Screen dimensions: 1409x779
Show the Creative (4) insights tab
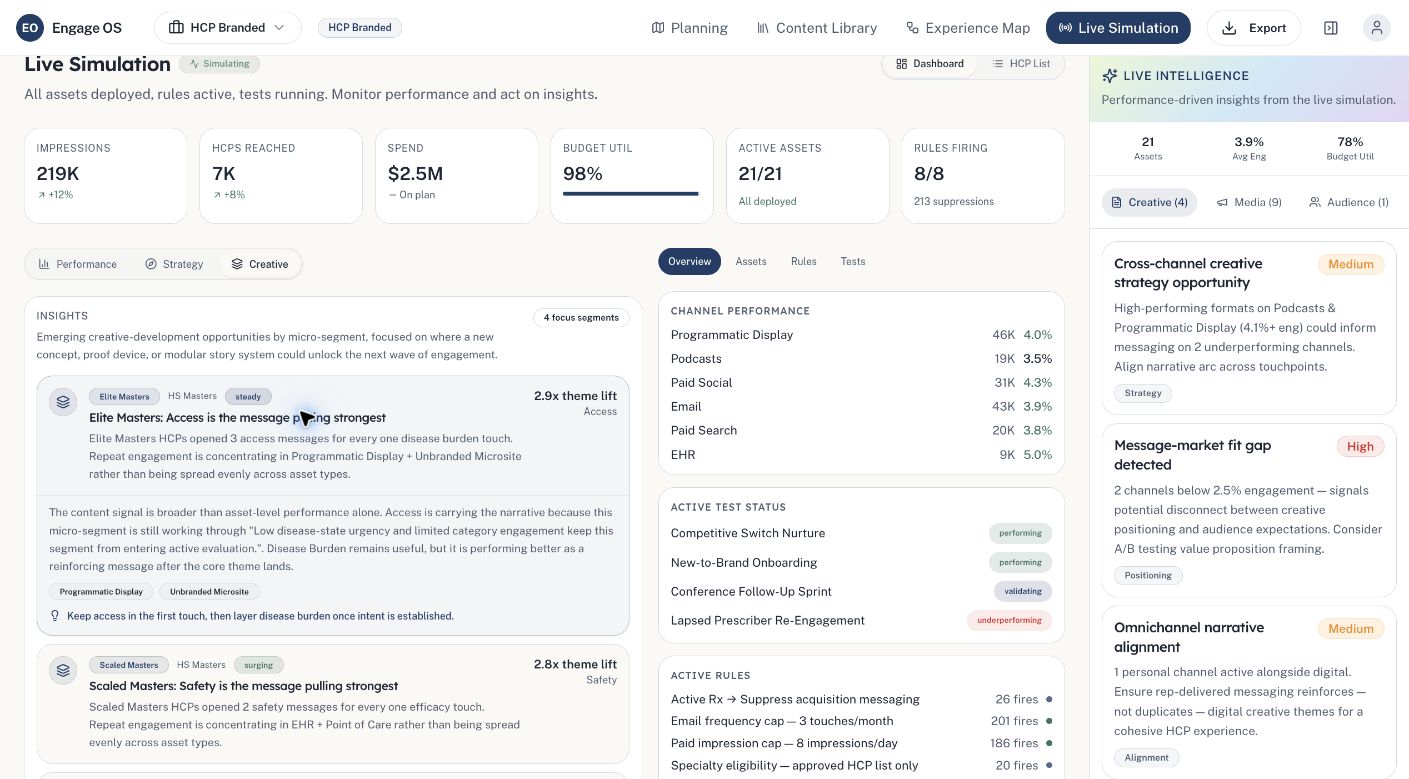(1149, 202)
